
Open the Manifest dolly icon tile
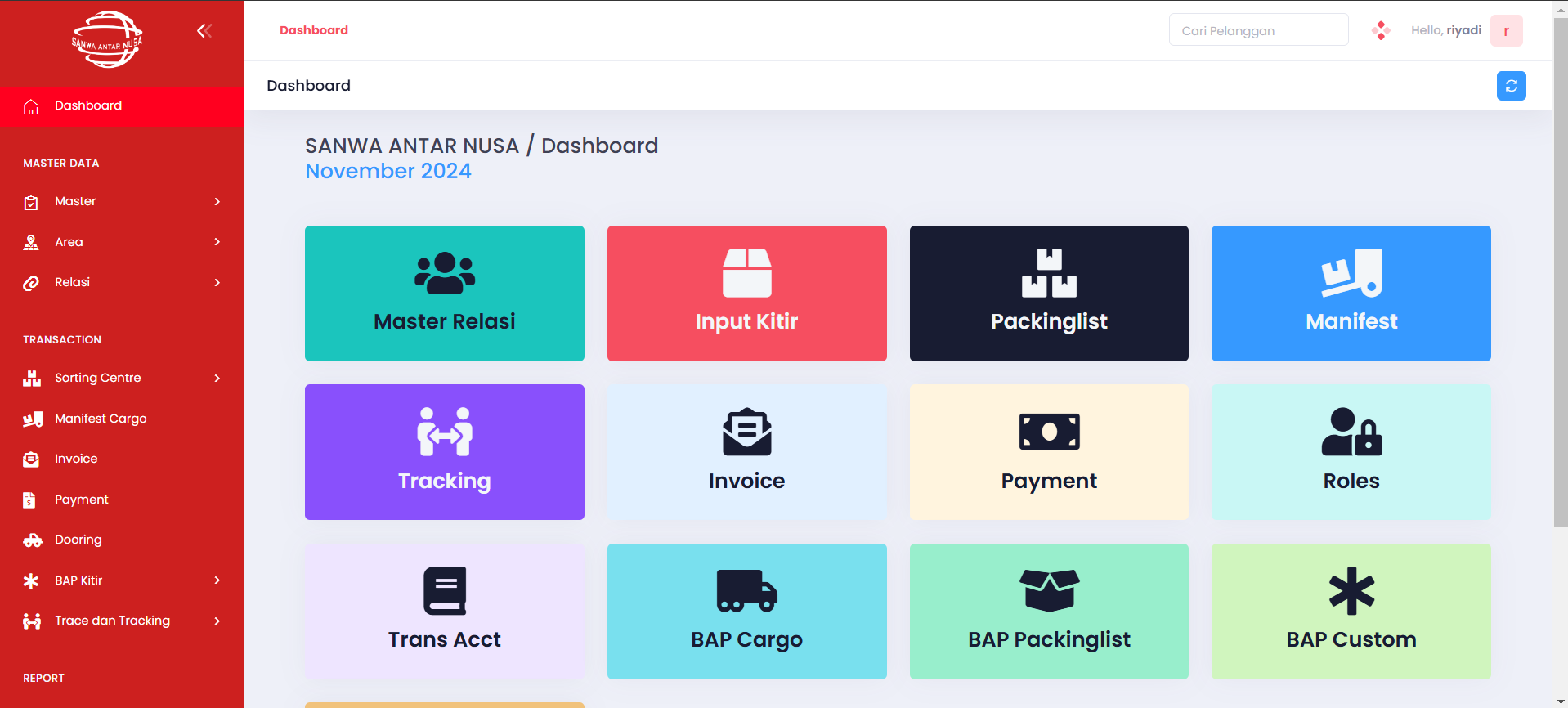tap(1351, 294)
